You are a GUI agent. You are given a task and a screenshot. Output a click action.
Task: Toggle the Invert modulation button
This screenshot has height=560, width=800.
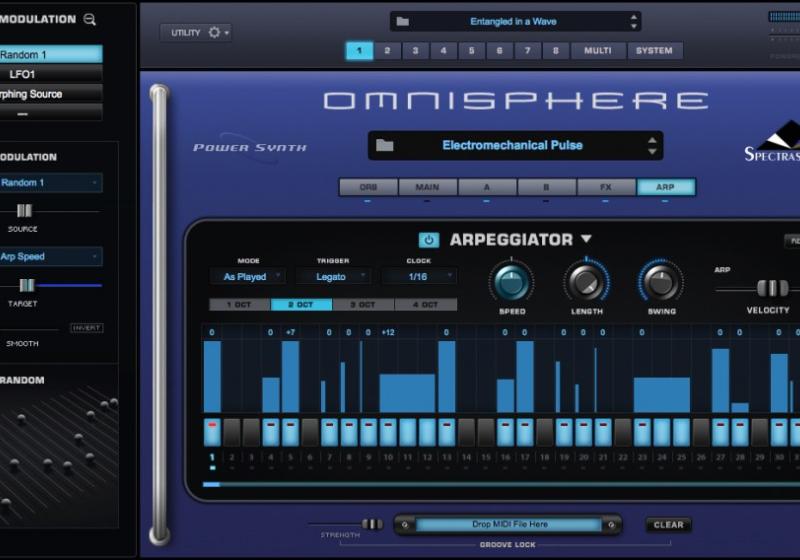(86, 328)
